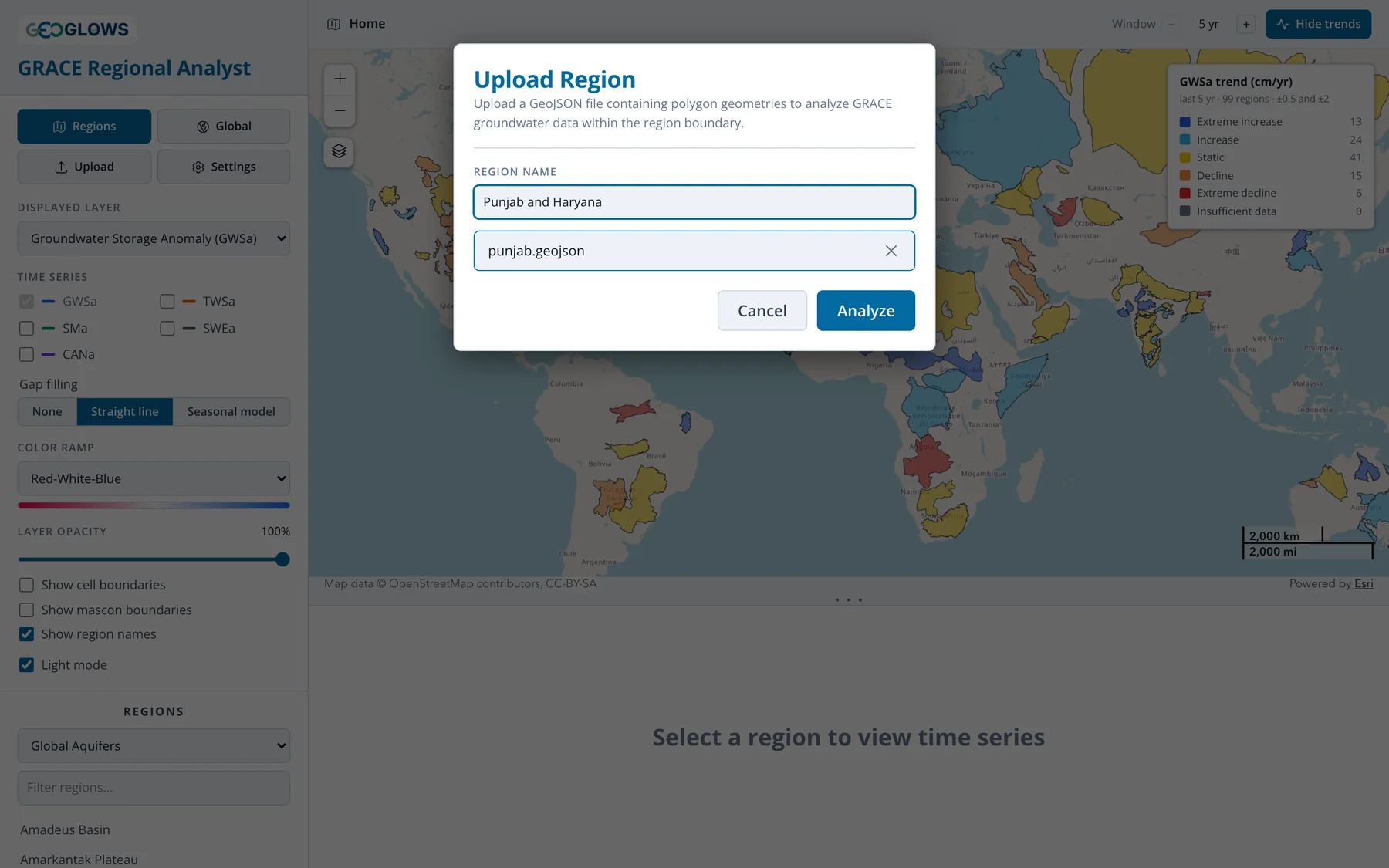Viewport: 1389px width, 868px height.
Task: Uncheck Show region names
Action: pyautogui.click(x=26, y=634)
